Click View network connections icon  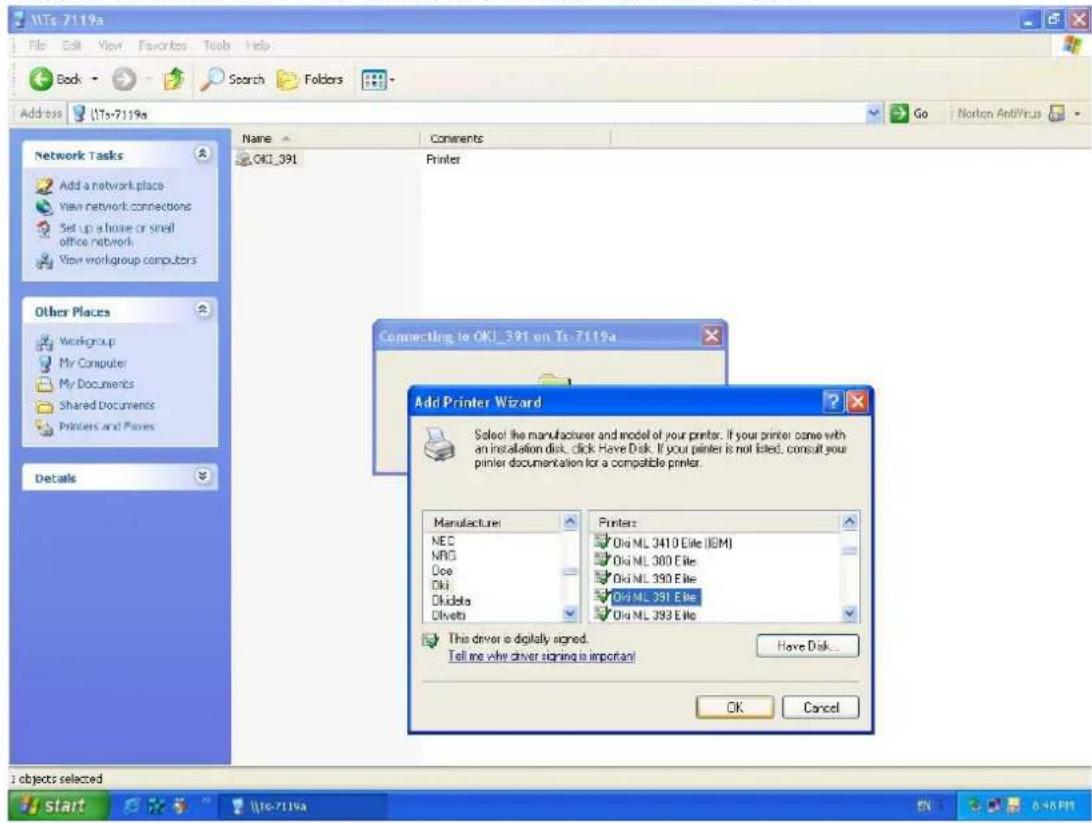coord(44,207)
